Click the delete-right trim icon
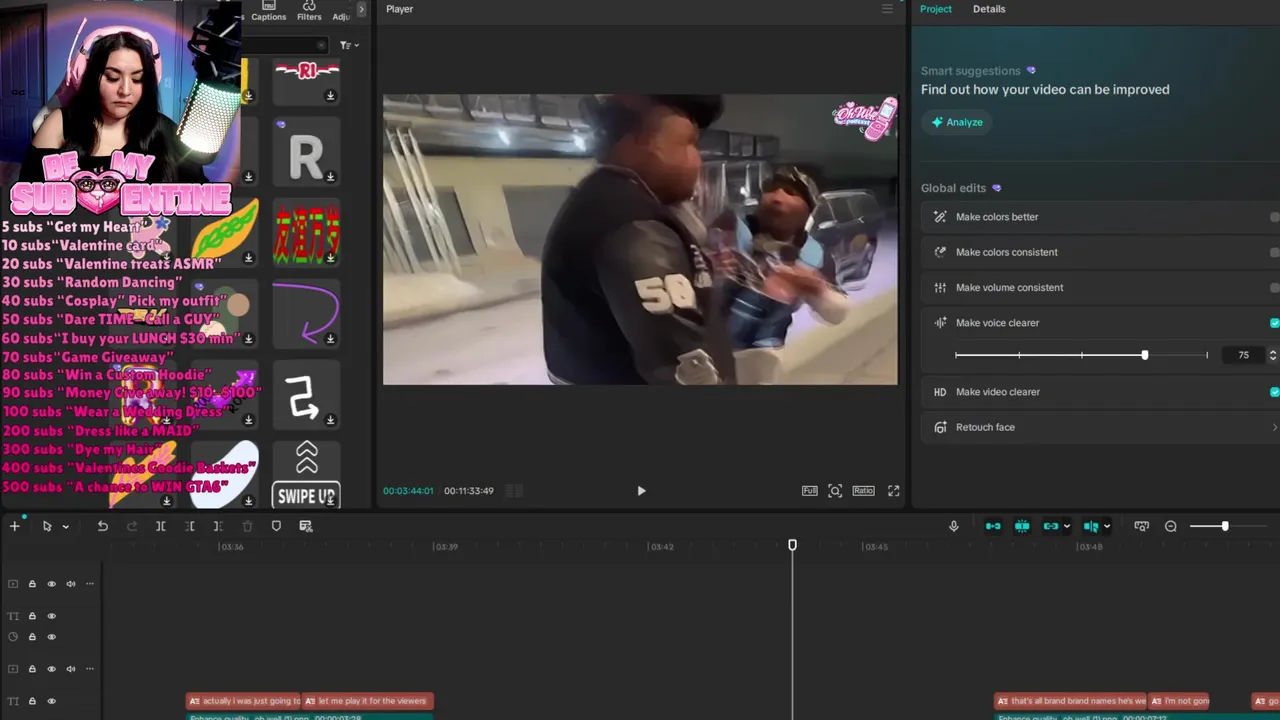1280x720 pixels. [x=218, y=526]
